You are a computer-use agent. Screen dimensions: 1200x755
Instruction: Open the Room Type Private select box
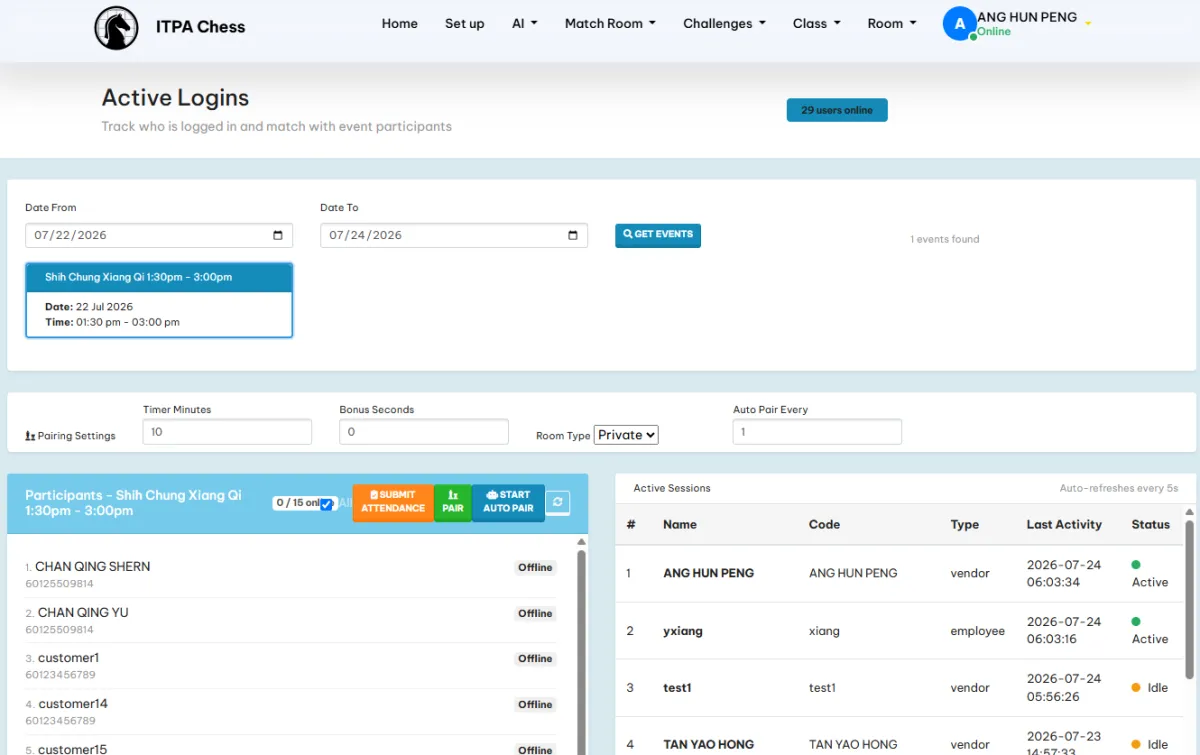click(626, 435)
